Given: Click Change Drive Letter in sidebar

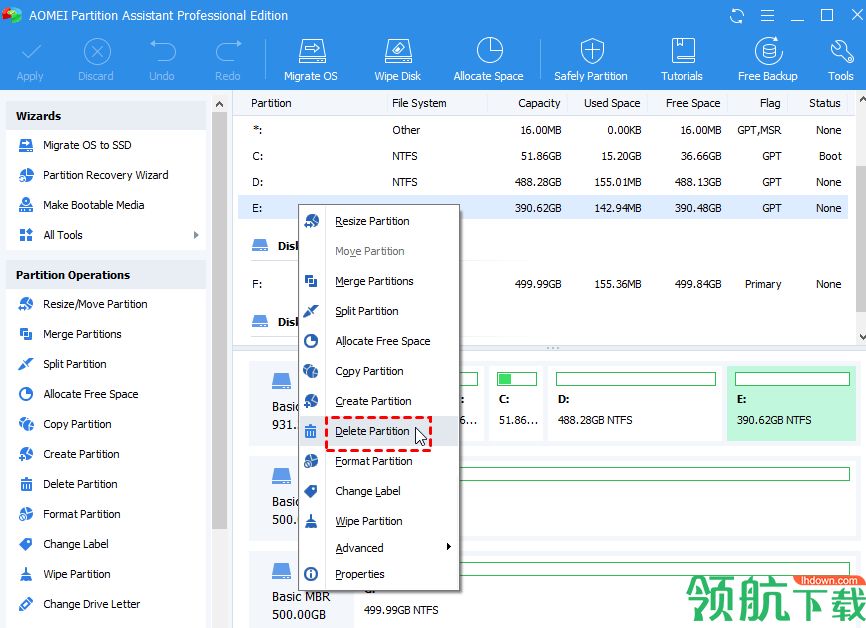Looking at the screenshot, I should (91, 604).
